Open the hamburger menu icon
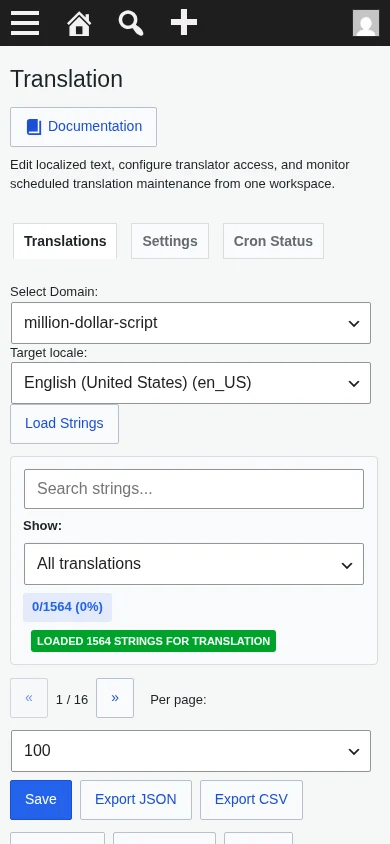Image resolution: width=390 pixels, height=844 pixels. [25, 23]
